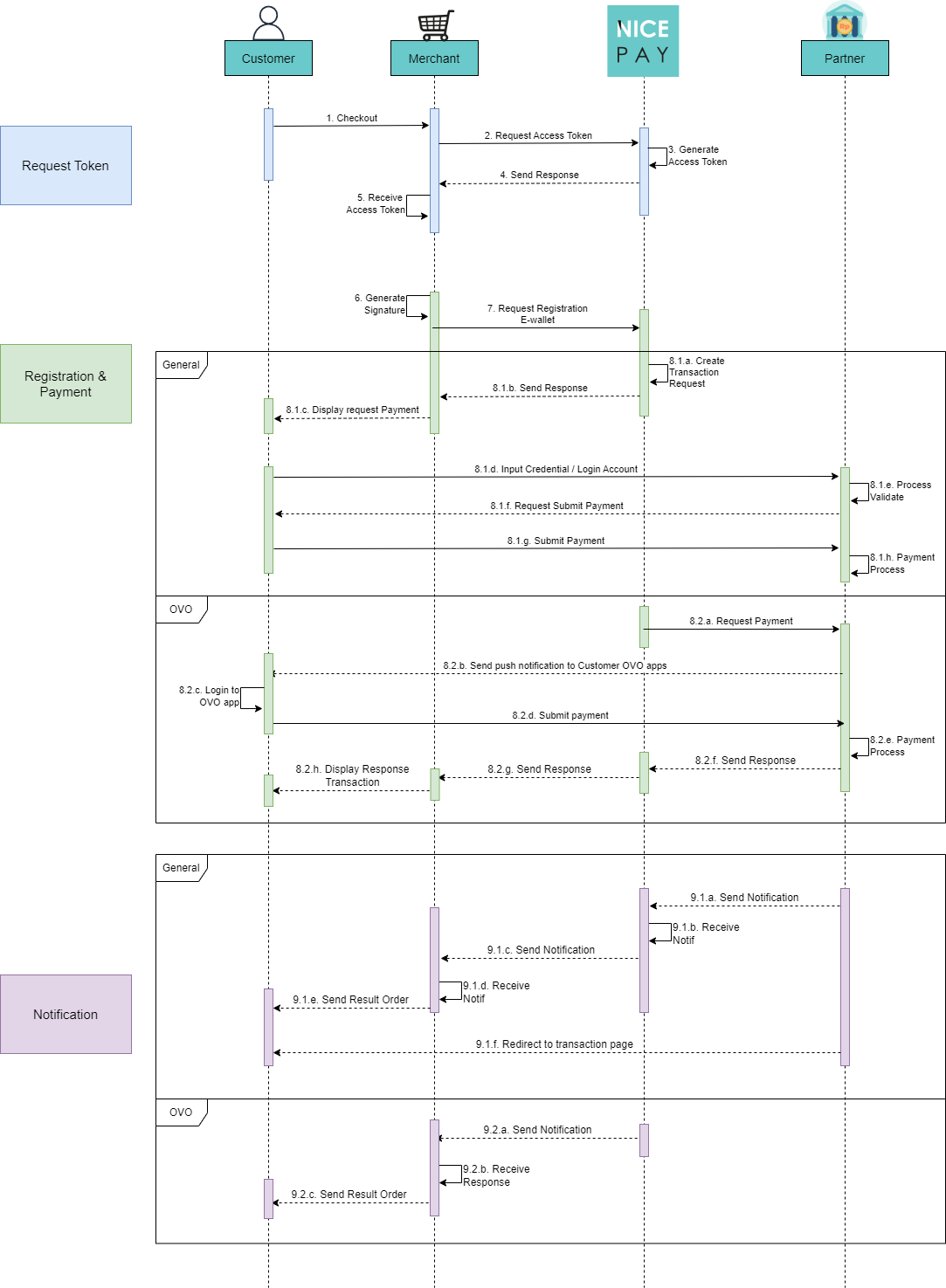Select '8.1.d. Input Credential / Login Account' label
Viewport: 946px width, 1288px height.
point(556,469)
